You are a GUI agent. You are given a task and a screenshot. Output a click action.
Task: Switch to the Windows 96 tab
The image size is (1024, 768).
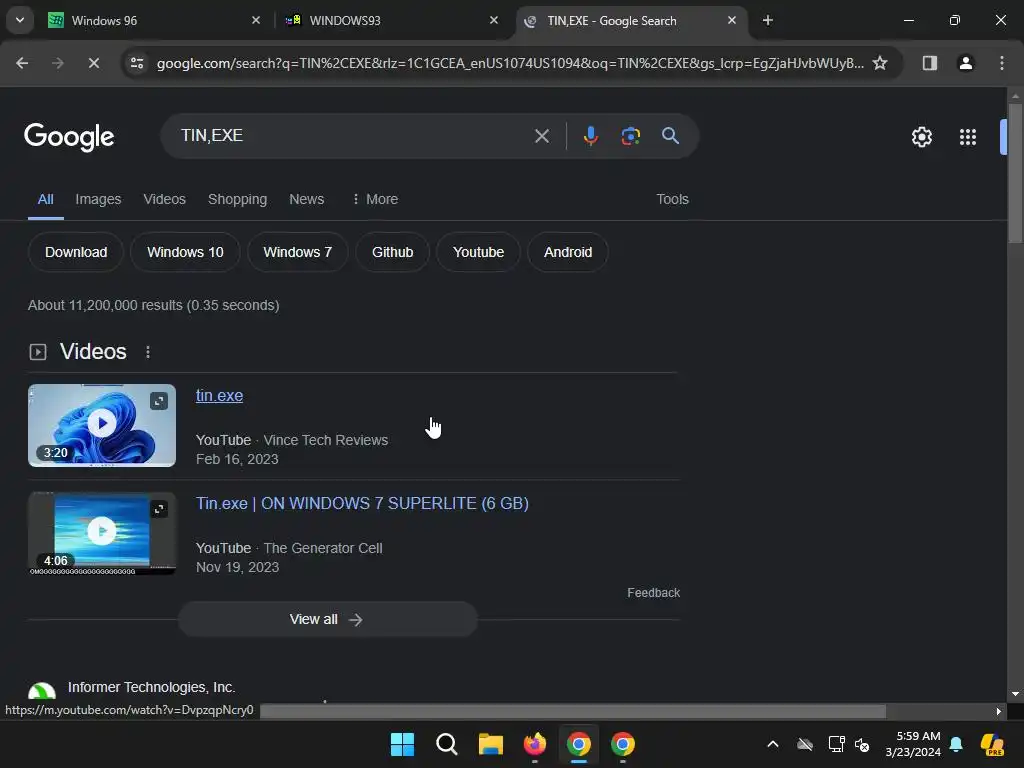153,21
